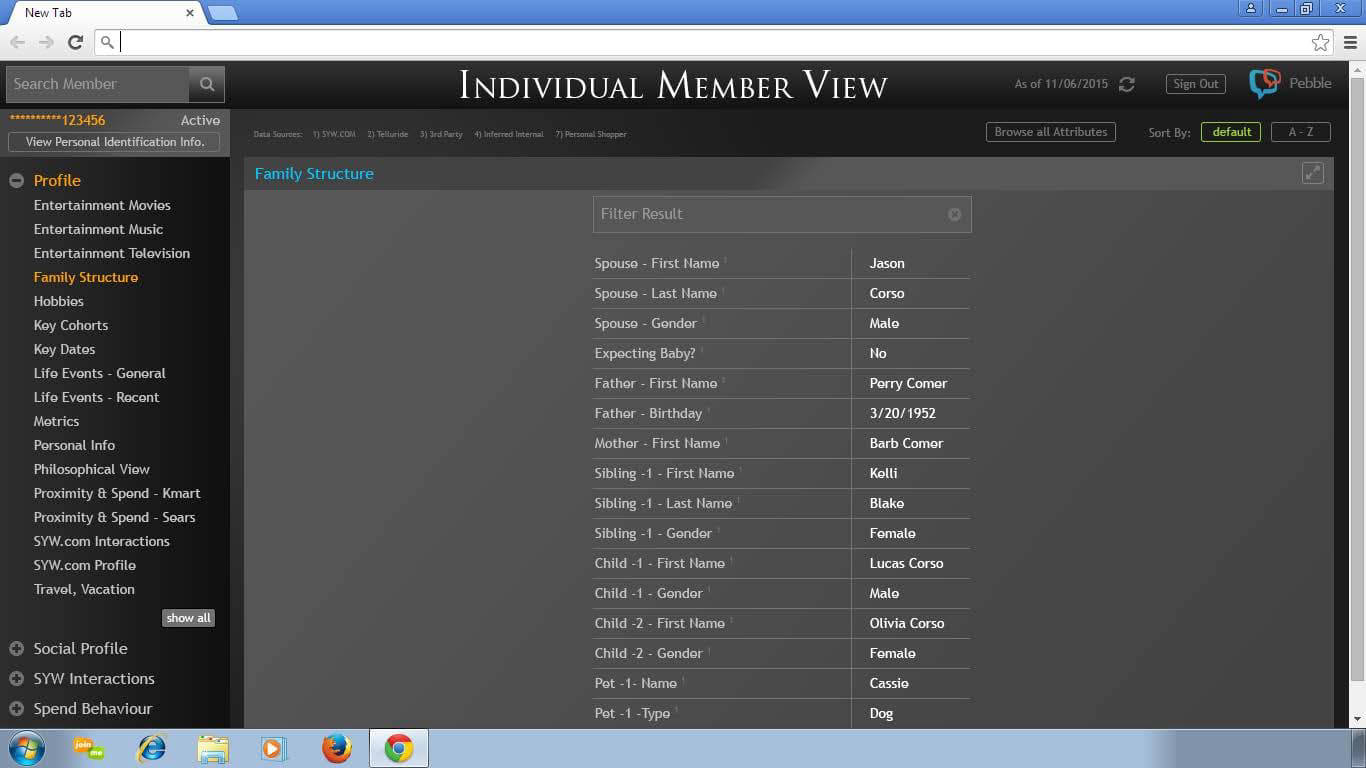Image resolution: width=1366 pixels, height=768 pixels.
Task: Expand Family Structure panel to full screen
Action: [1312, 173]
